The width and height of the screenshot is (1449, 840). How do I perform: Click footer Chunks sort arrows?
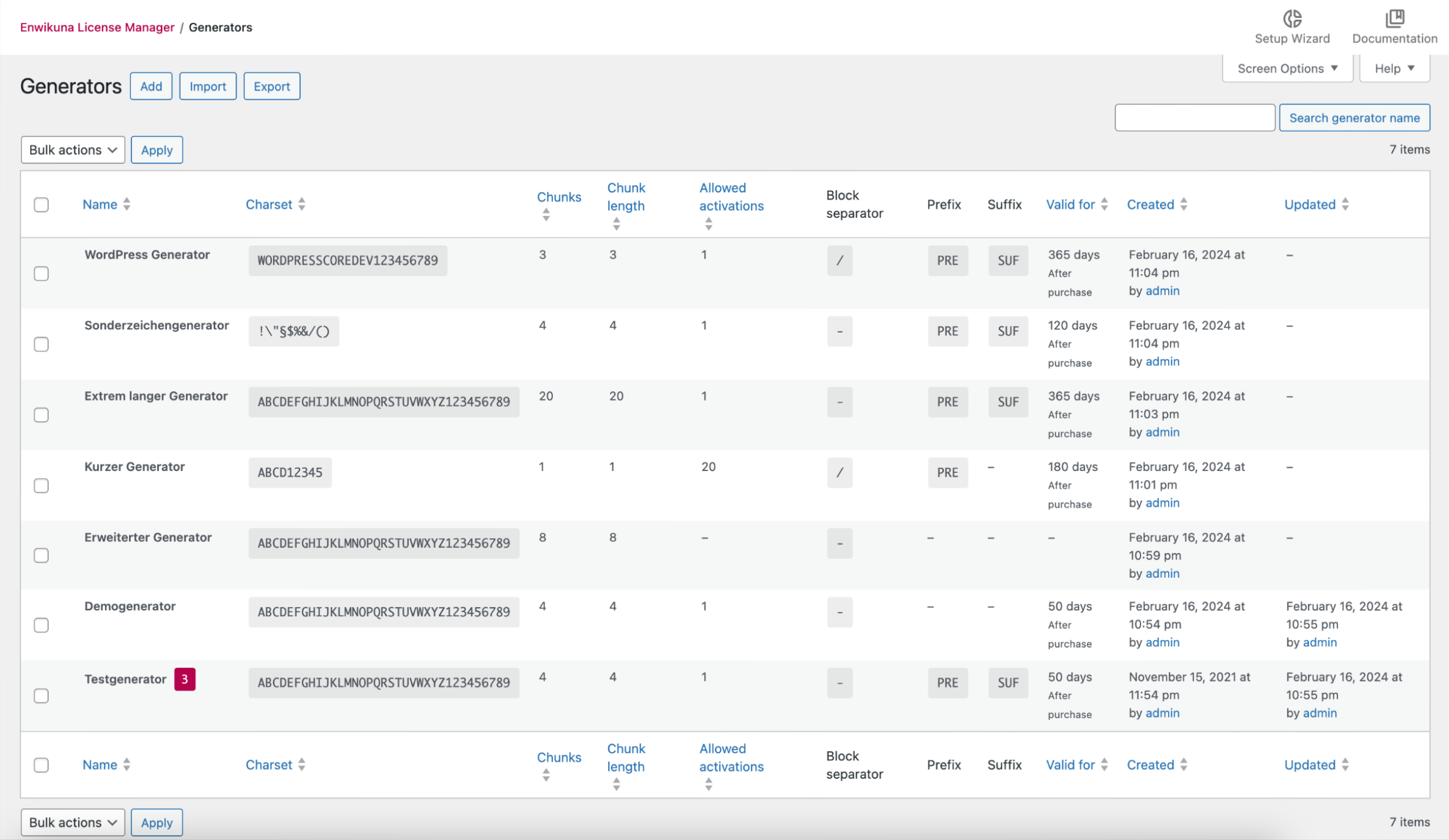[x=546, y=775]
